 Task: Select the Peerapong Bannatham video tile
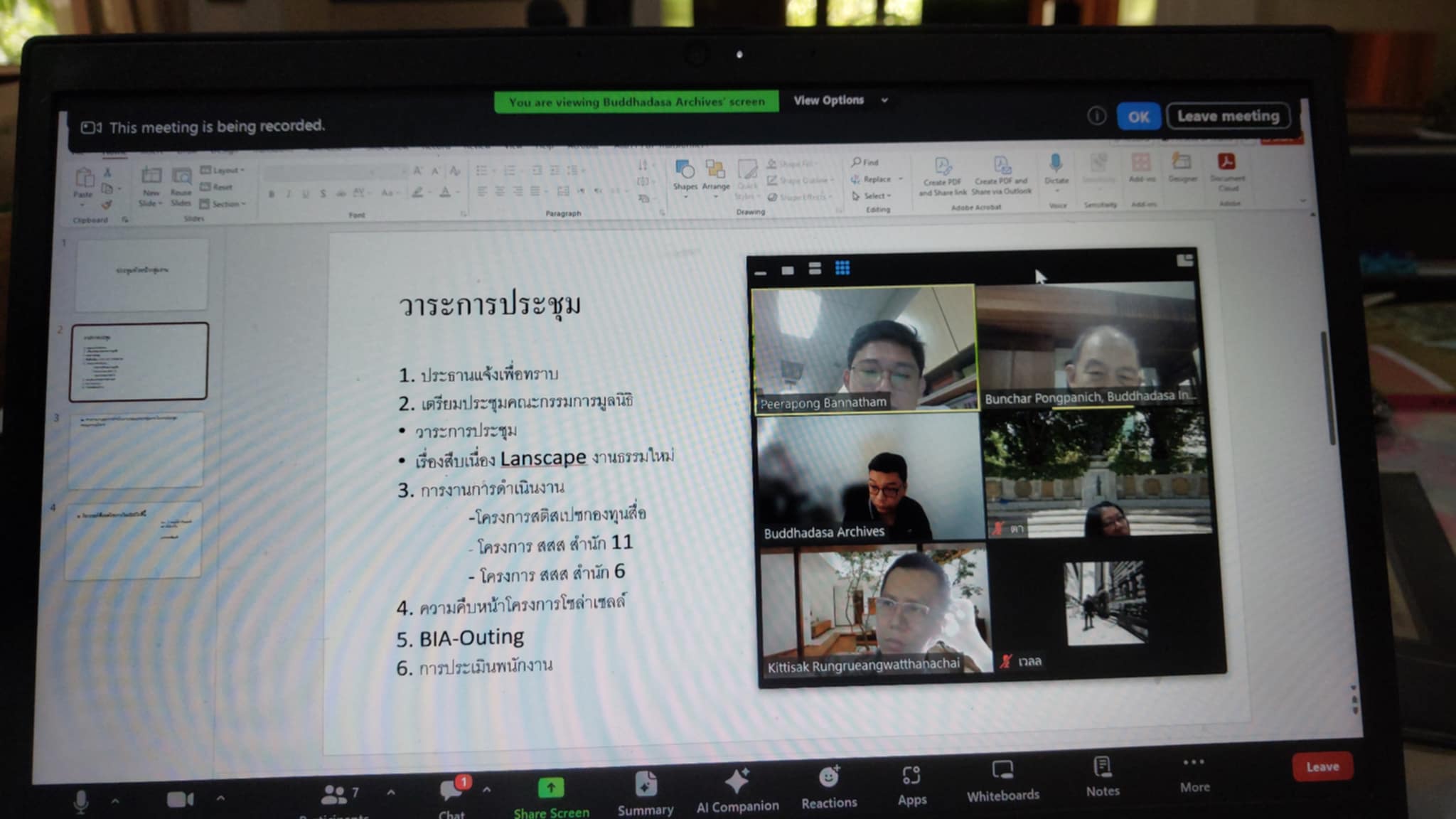coord(864,347)
